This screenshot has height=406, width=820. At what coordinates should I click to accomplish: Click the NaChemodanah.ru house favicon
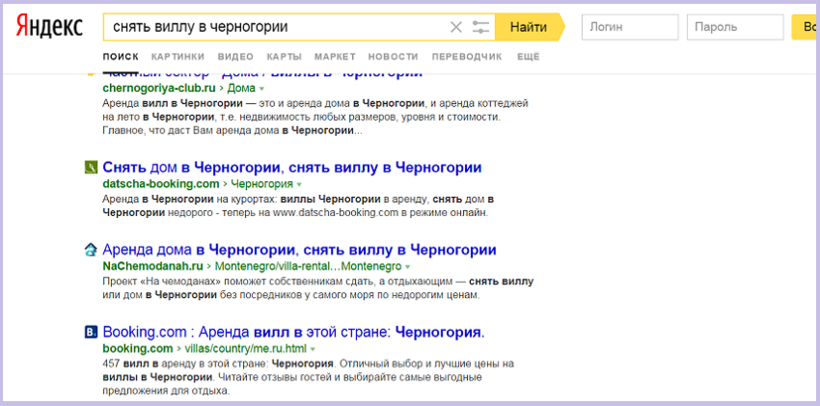pyautogui.click(x=91, y=250)
